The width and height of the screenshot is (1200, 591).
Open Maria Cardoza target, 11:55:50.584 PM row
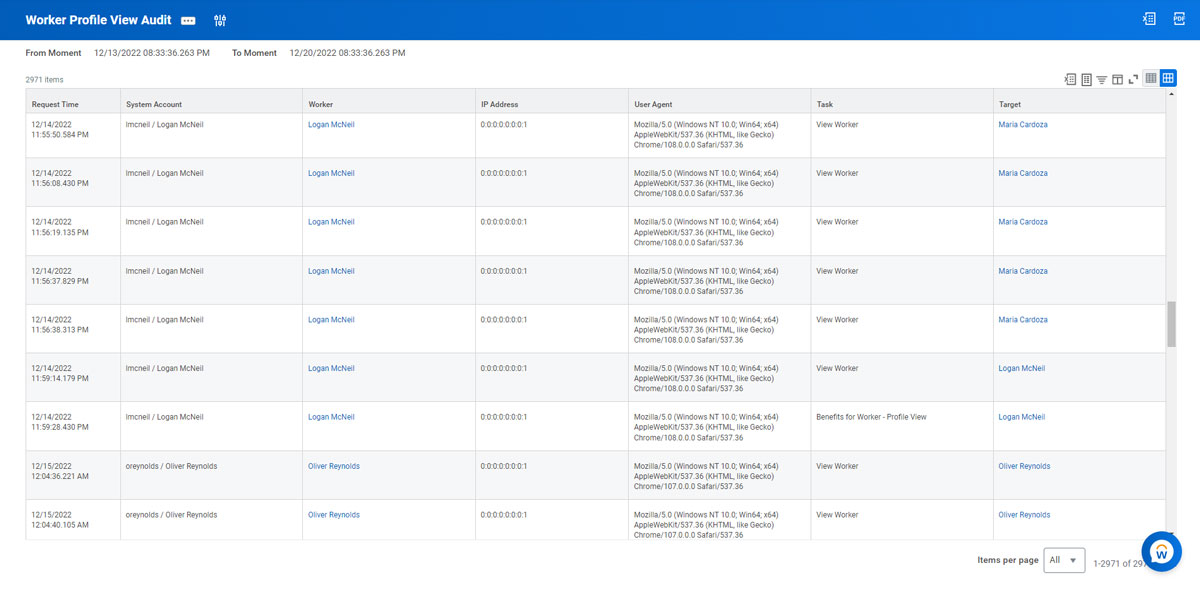point(1023,125)
